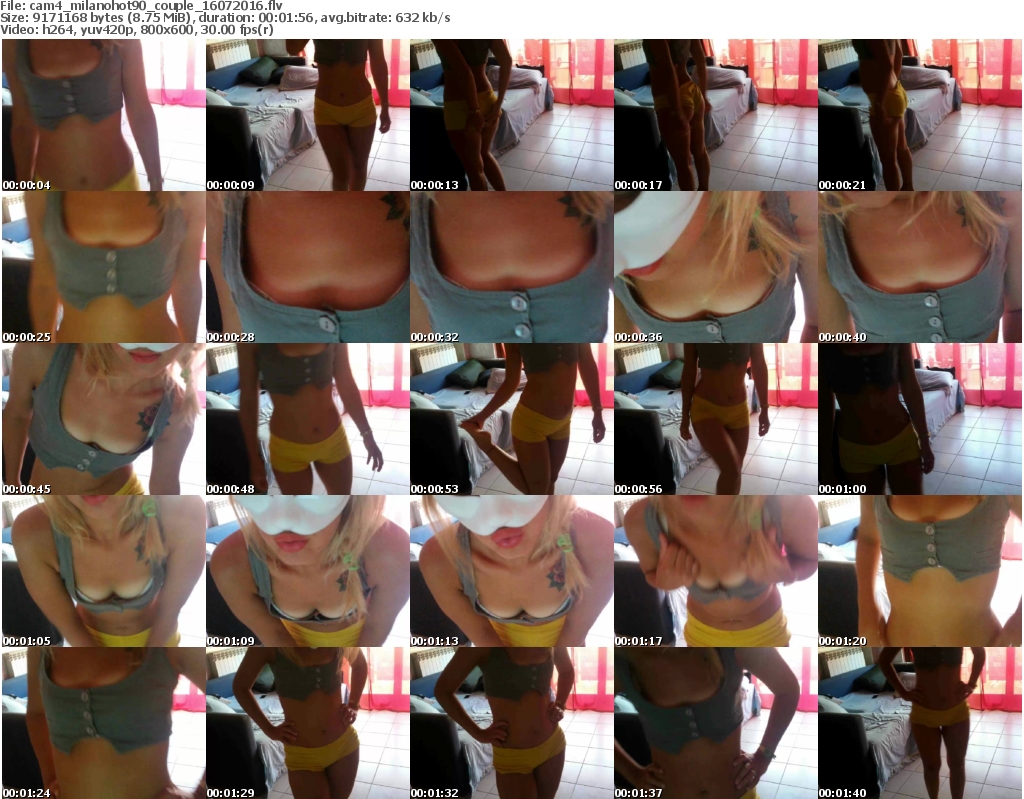1024x799 pixels.
Task: Open the thumbnail stamped 00:00:56
Action: point(715,419)
